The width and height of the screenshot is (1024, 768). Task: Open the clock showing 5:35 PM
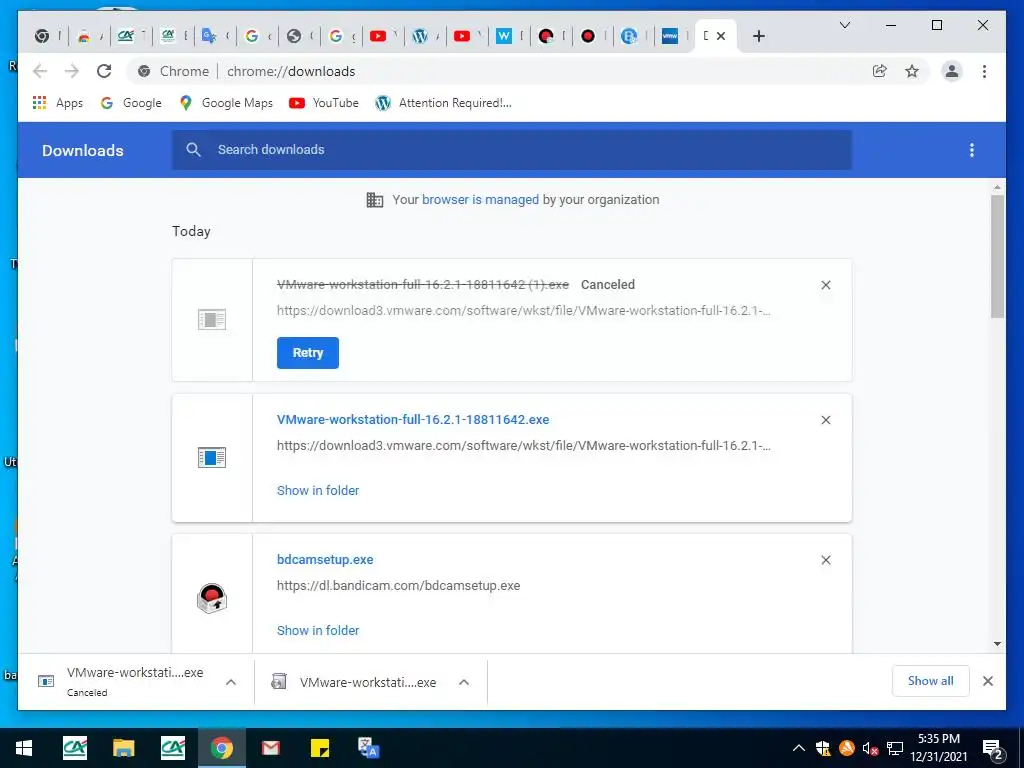pos(938,748)
